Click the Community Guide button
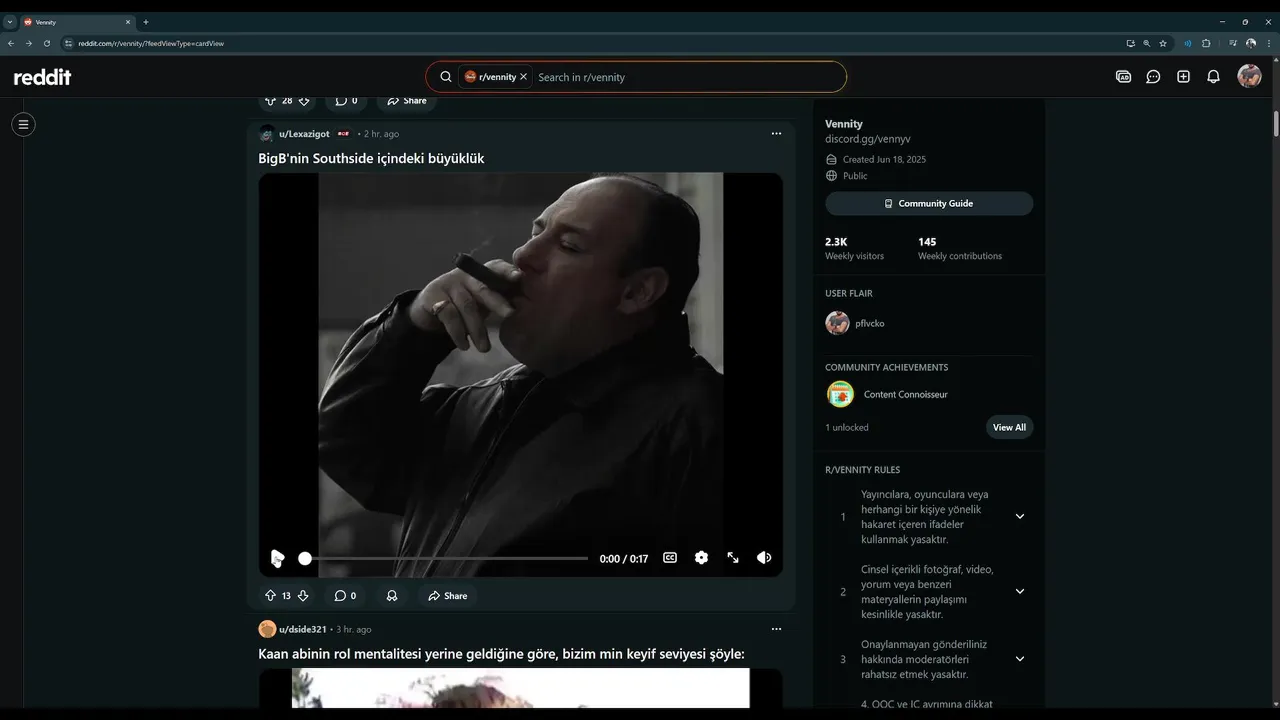 click(929, 203)
